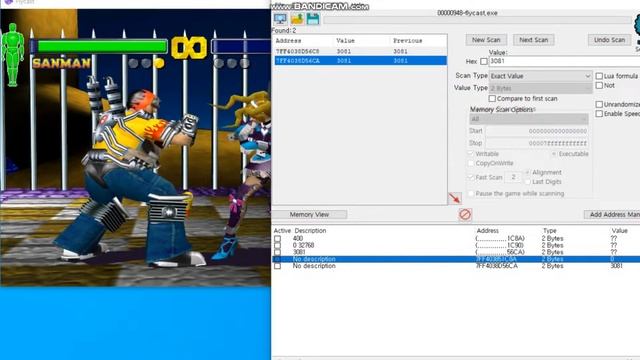Open the Value Type dropdown
This screenshot has height=360, width=640.
[x=540, y=88]
